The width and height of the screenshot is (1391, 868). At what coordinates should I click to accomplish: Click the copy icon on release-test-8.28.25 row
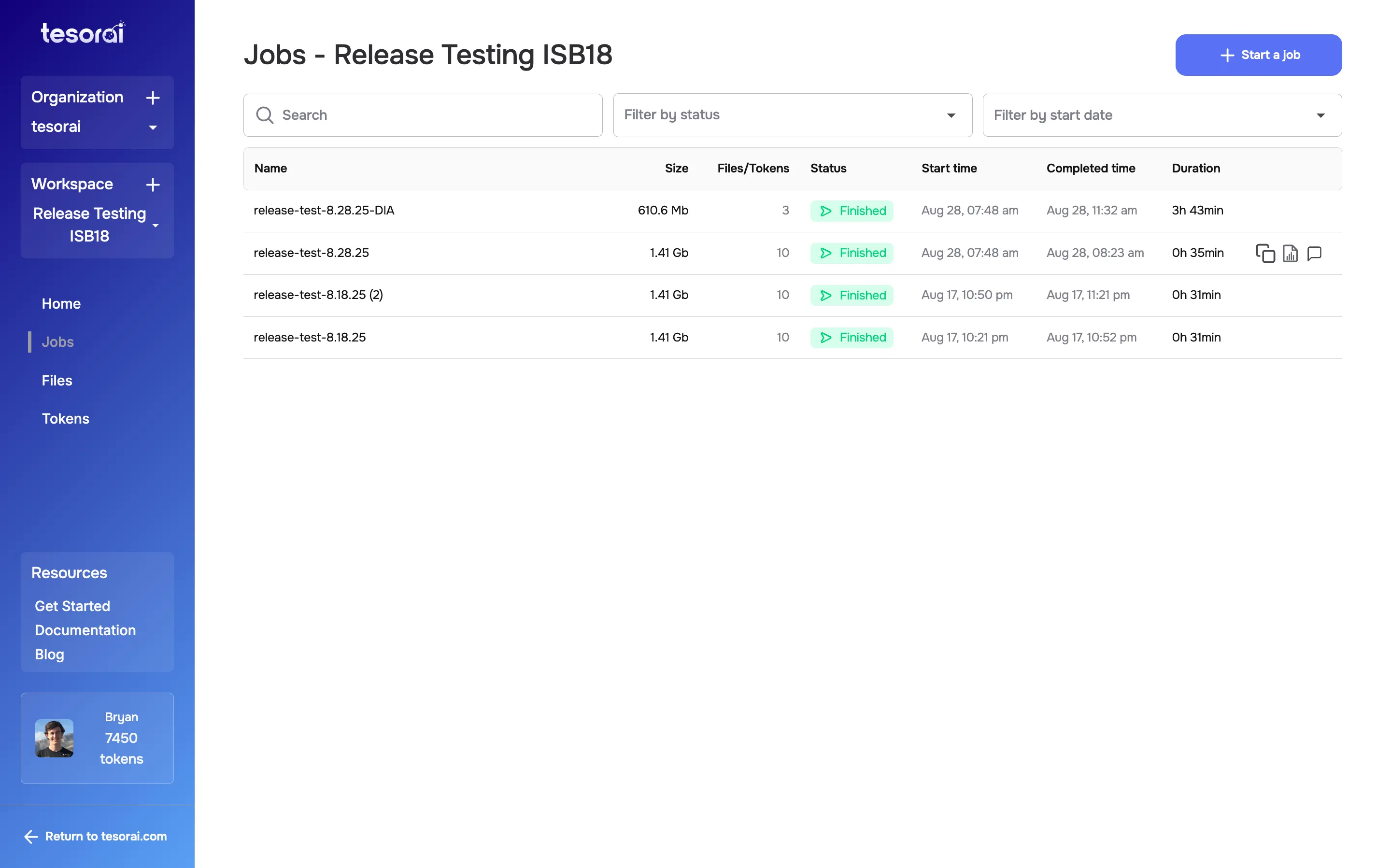[1265, 253]
